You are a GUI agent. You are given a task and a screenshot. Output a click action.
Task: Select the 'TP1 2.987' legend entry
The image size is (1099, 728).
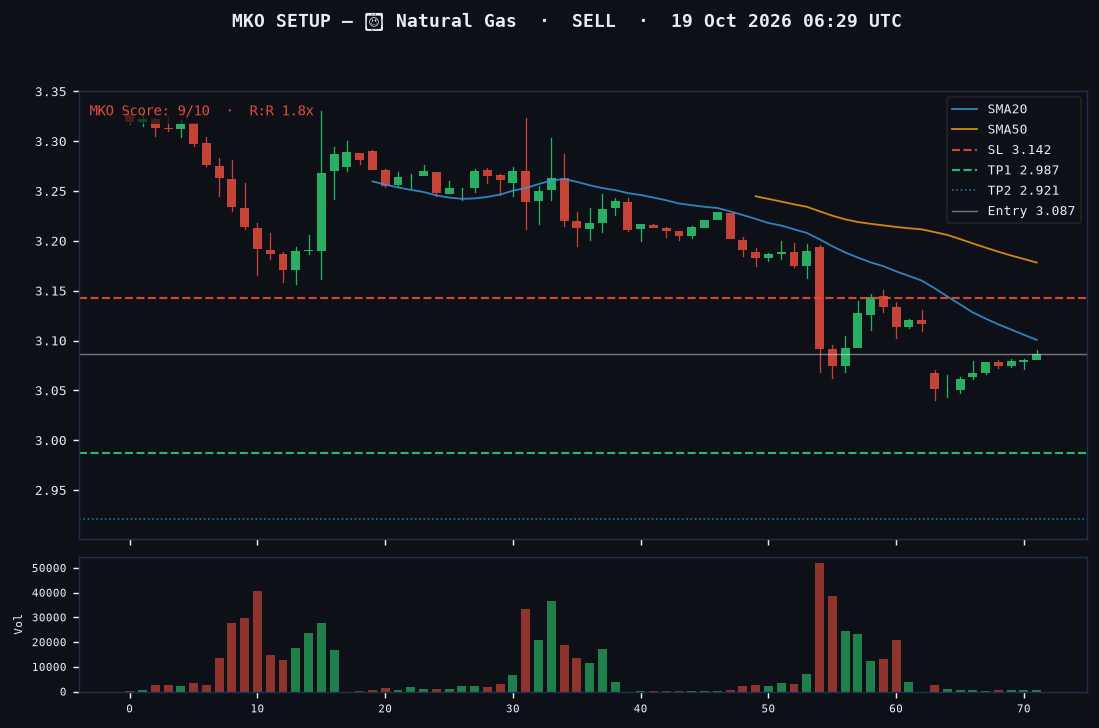1004,170
